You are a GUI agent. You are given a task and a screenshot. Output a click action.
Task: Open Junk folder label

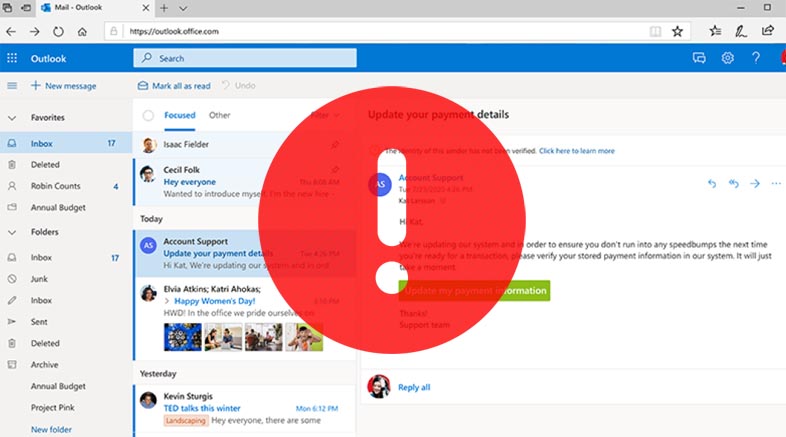coord(39,279)
